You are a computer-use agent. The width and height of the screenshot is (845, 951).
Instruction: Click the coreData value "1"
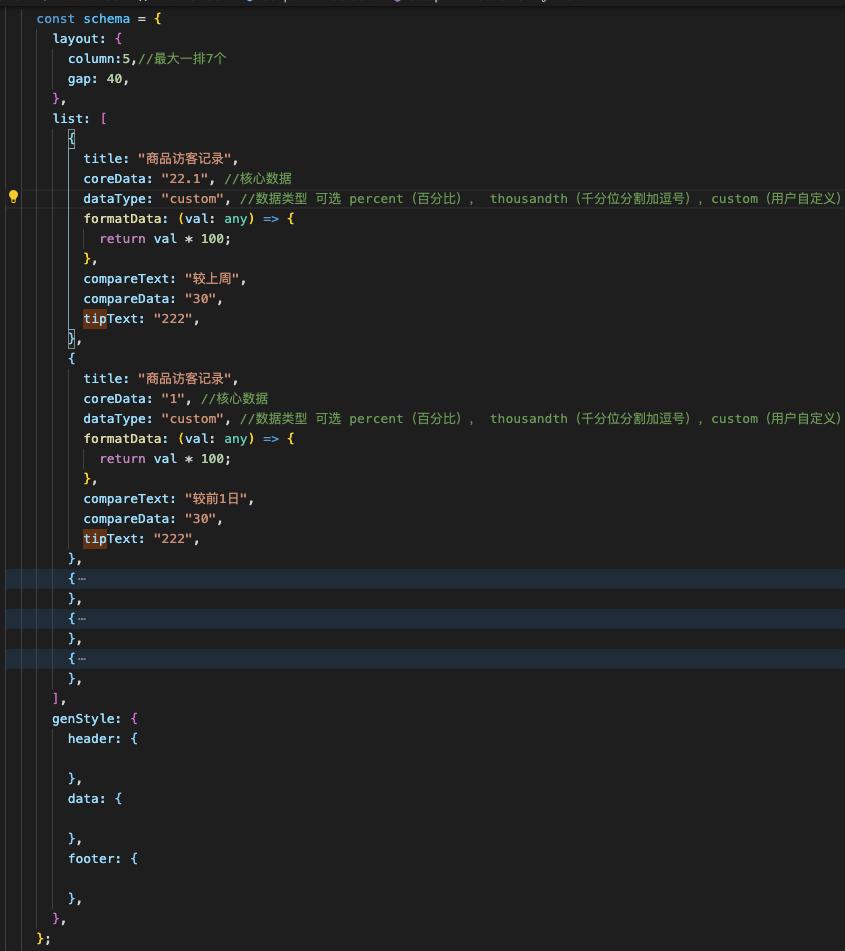tap(173, 399)
